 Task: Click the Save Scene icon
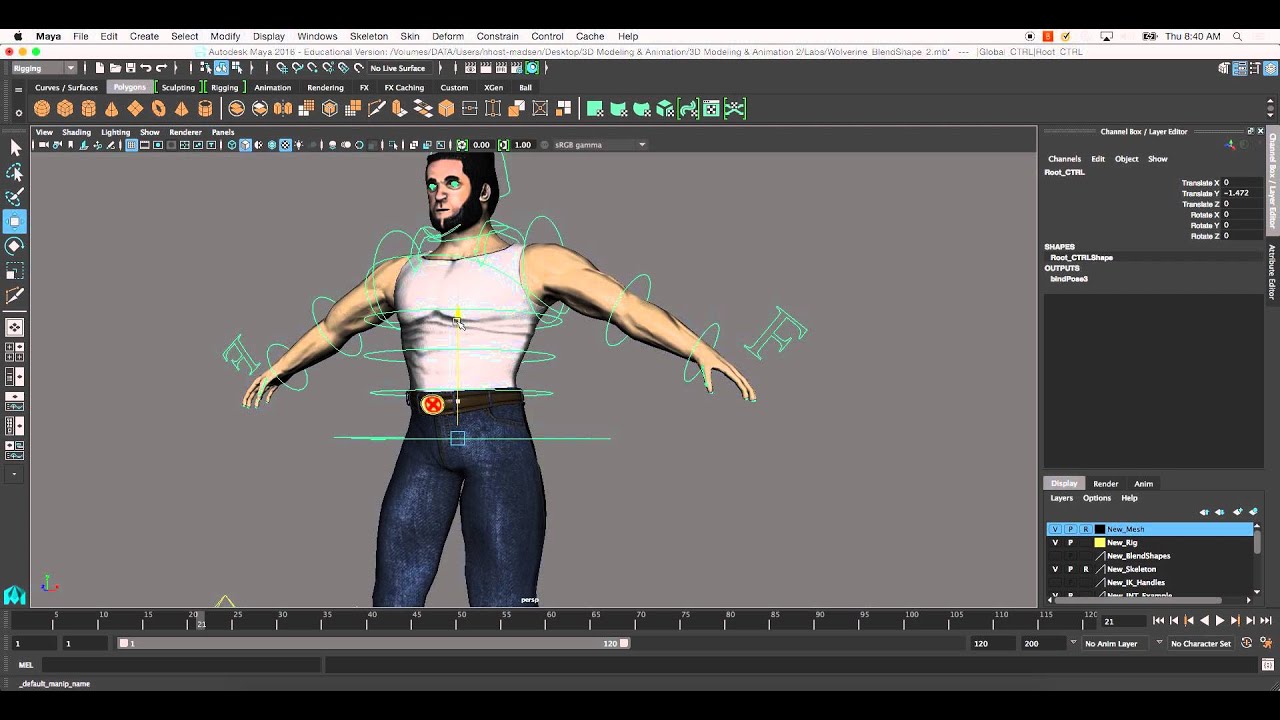click(130, 68)
